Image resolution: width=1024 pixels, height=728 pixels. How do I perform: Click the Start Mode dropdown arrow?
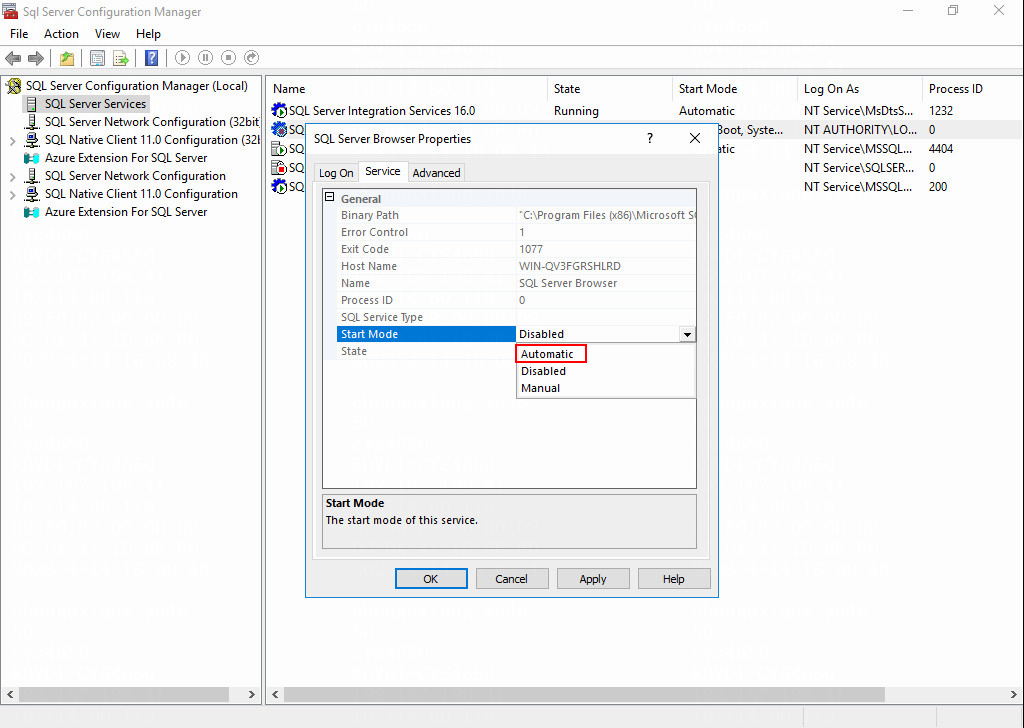point(687,334)
